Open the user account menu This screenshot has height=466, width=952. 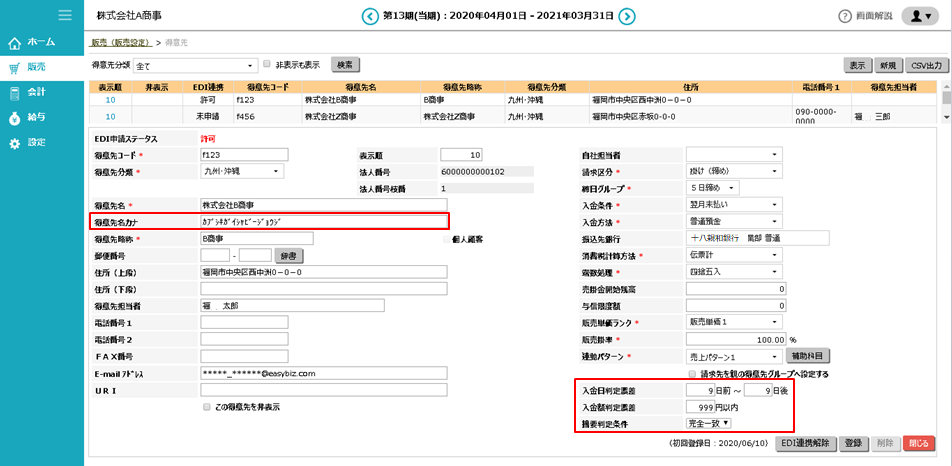920,16
